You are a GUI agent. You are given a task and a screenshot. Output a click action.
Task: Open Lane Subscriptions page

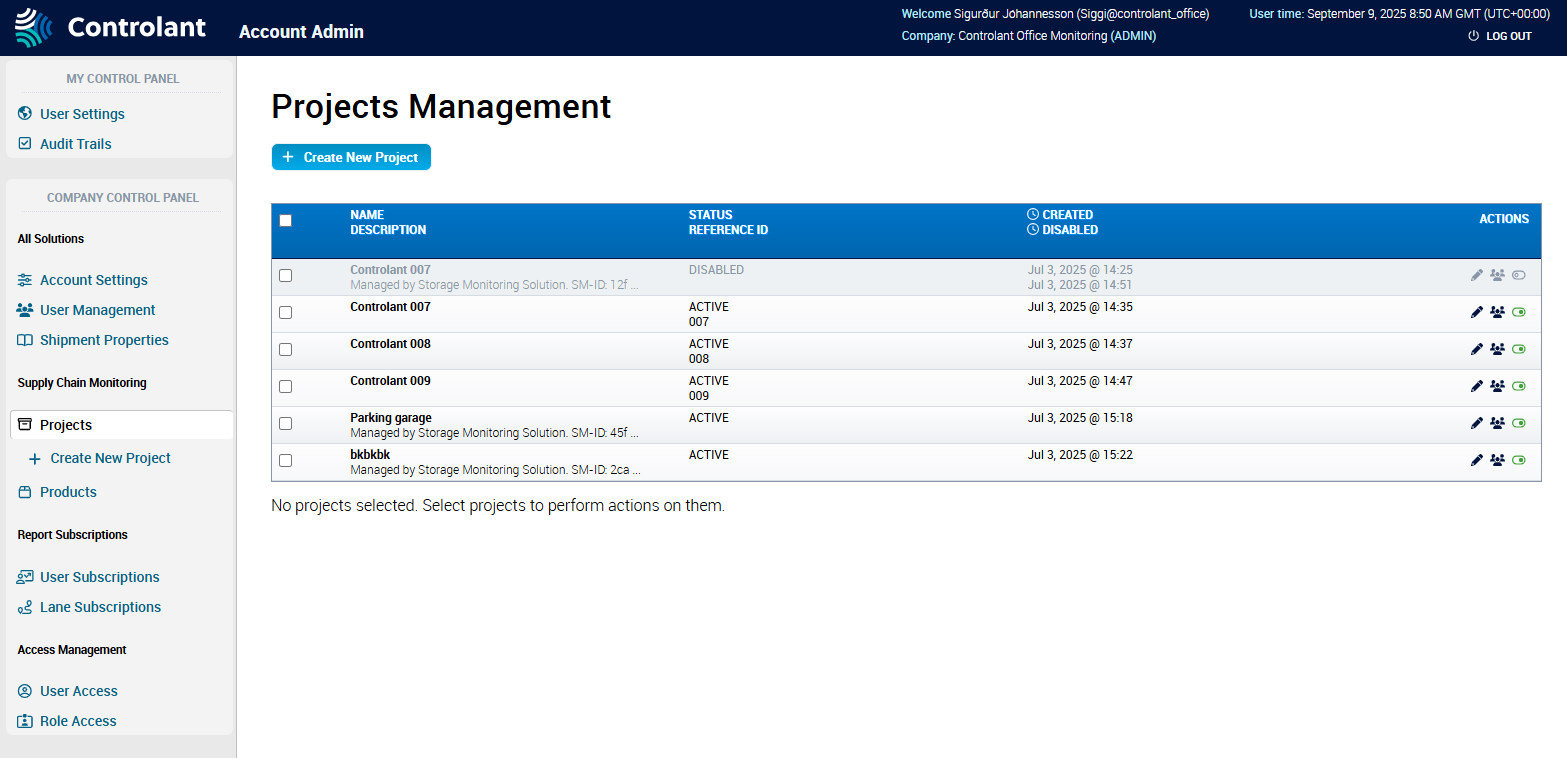pos(100,607)
